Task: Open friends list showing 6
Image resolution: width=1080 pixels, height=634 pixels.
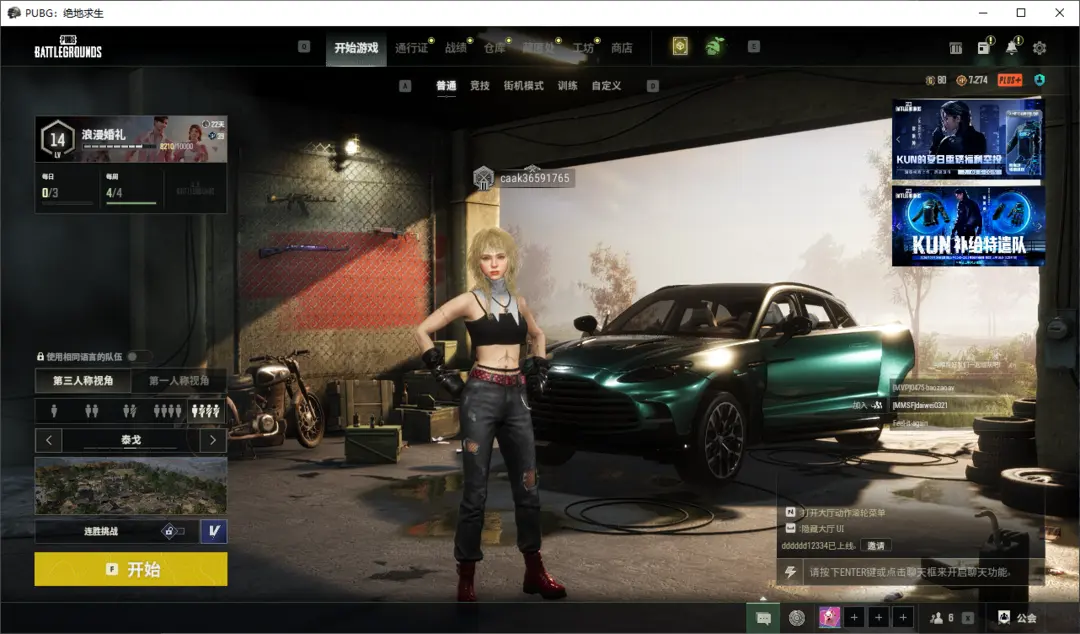Action: click(x=942, y=617)
